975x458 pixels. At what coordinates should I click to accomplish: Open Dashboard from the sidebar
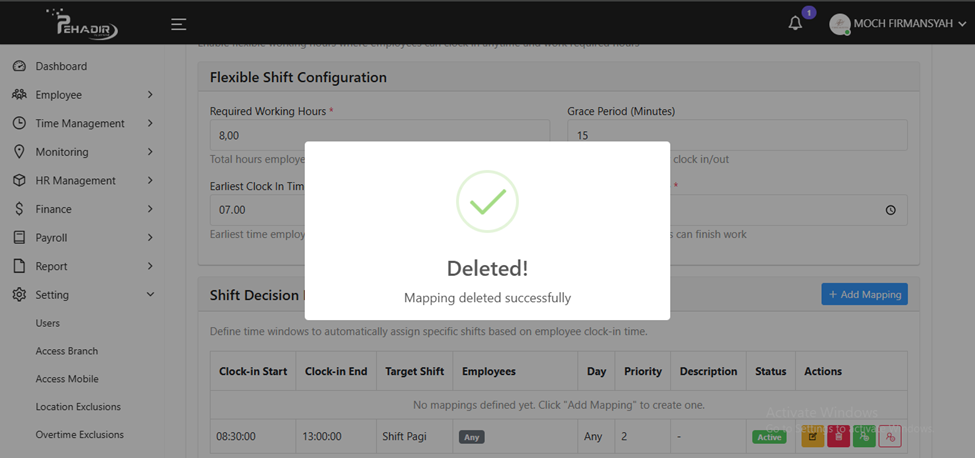tap(61, 66)
